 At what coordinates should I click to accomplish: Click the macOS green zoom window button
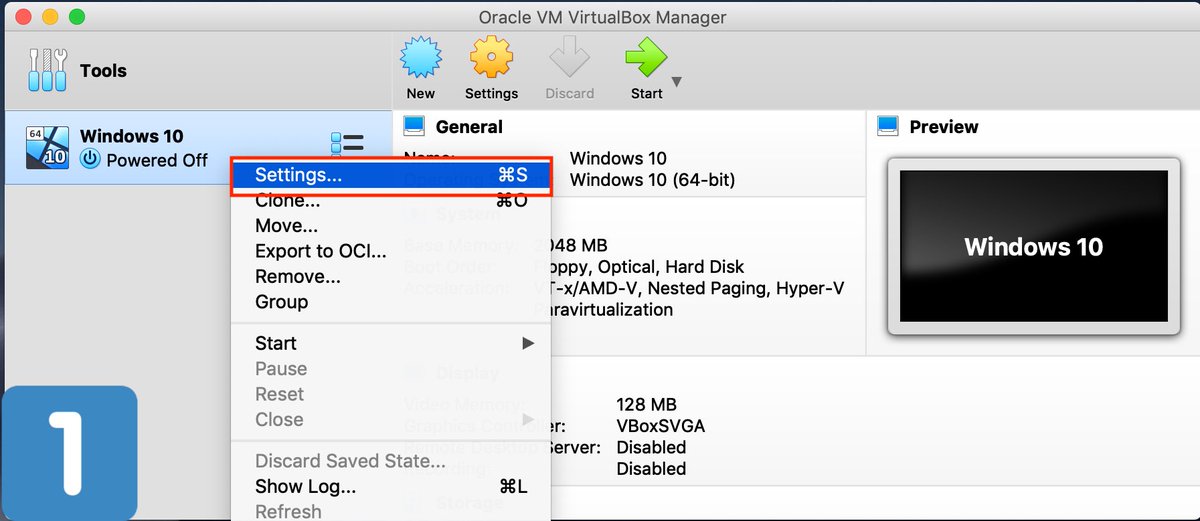pos(77,17)
